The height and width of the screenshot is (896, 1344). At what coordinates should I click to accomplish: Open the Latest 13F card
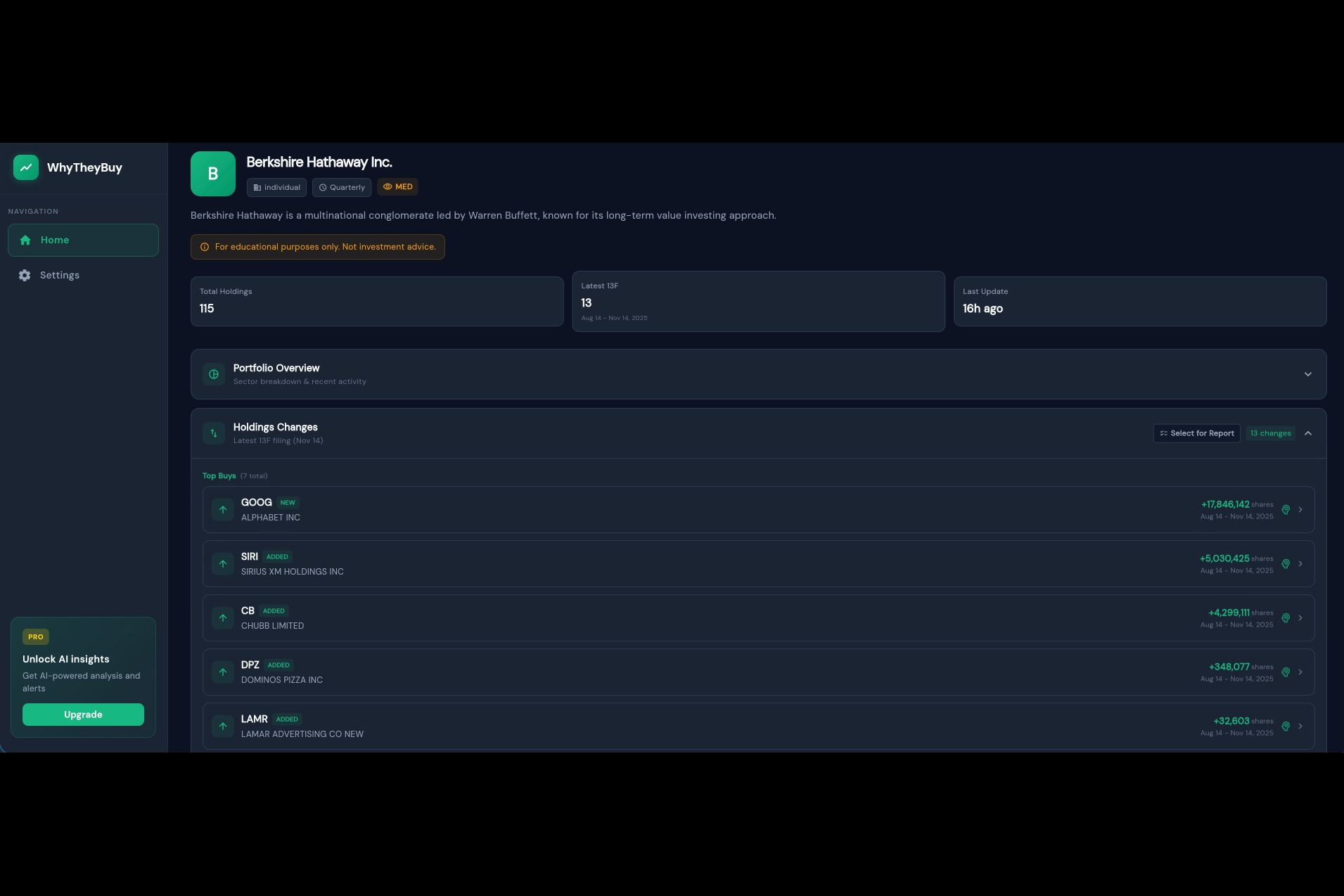click(759, 301)
